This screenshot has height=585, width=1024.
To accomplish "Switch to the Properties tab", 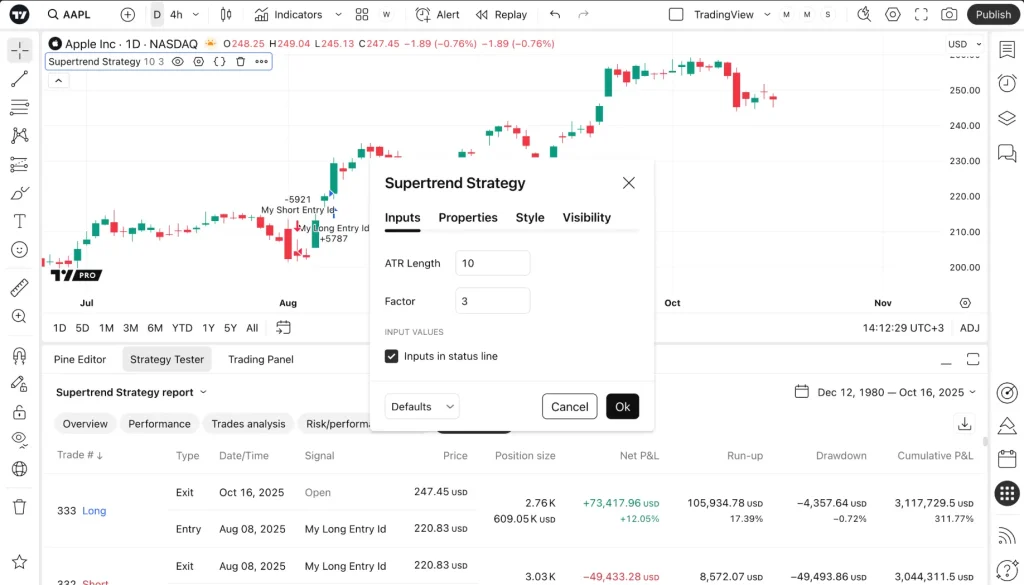I will pyautogui.click(x=467, y=217).
